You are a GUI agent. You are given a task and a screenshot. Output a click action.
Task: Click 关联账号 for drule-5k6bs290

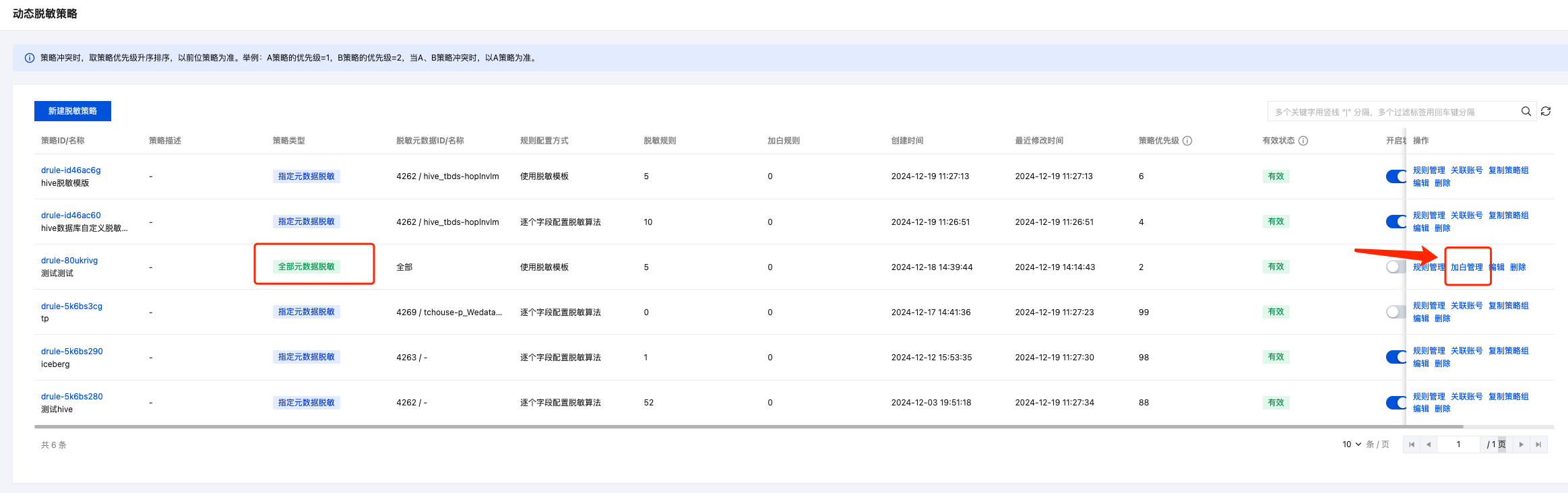pos(1467,351)
